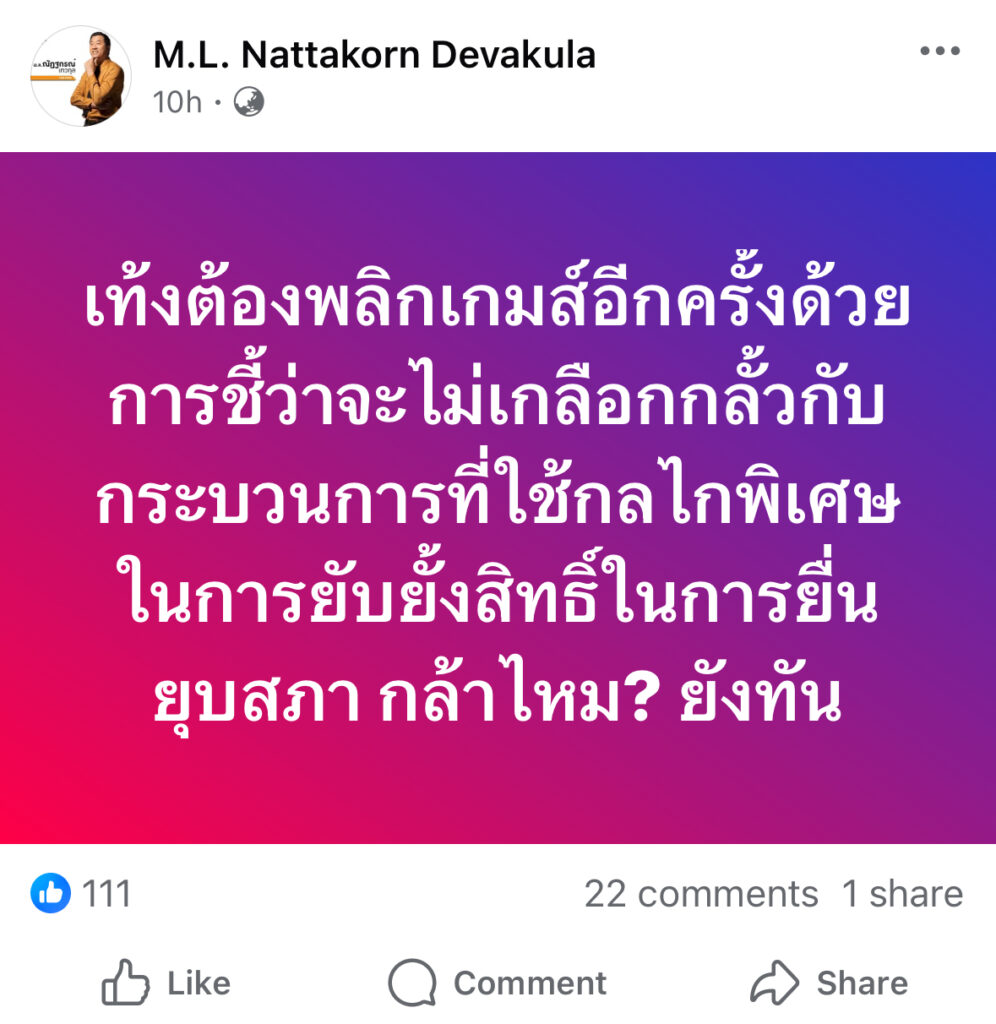Open the 22 comments link
Image resolution: width=996 pixels, height=1024 pixels.
point(701,893)
